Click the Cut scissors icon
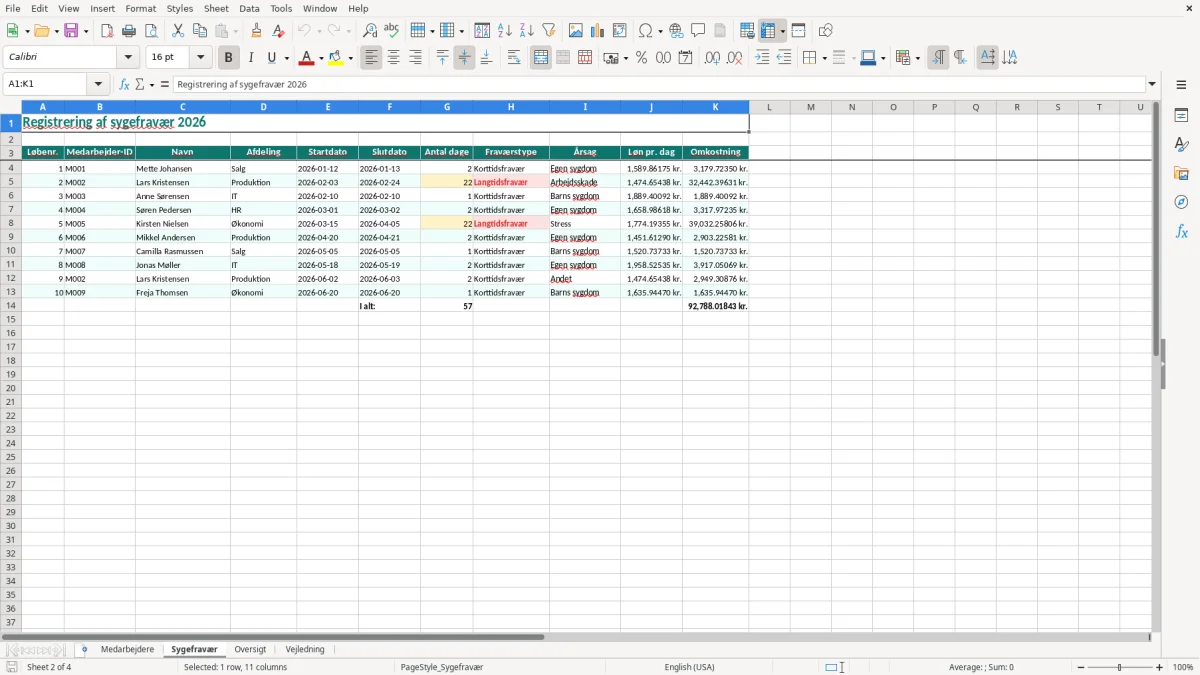 click(178, 31)
